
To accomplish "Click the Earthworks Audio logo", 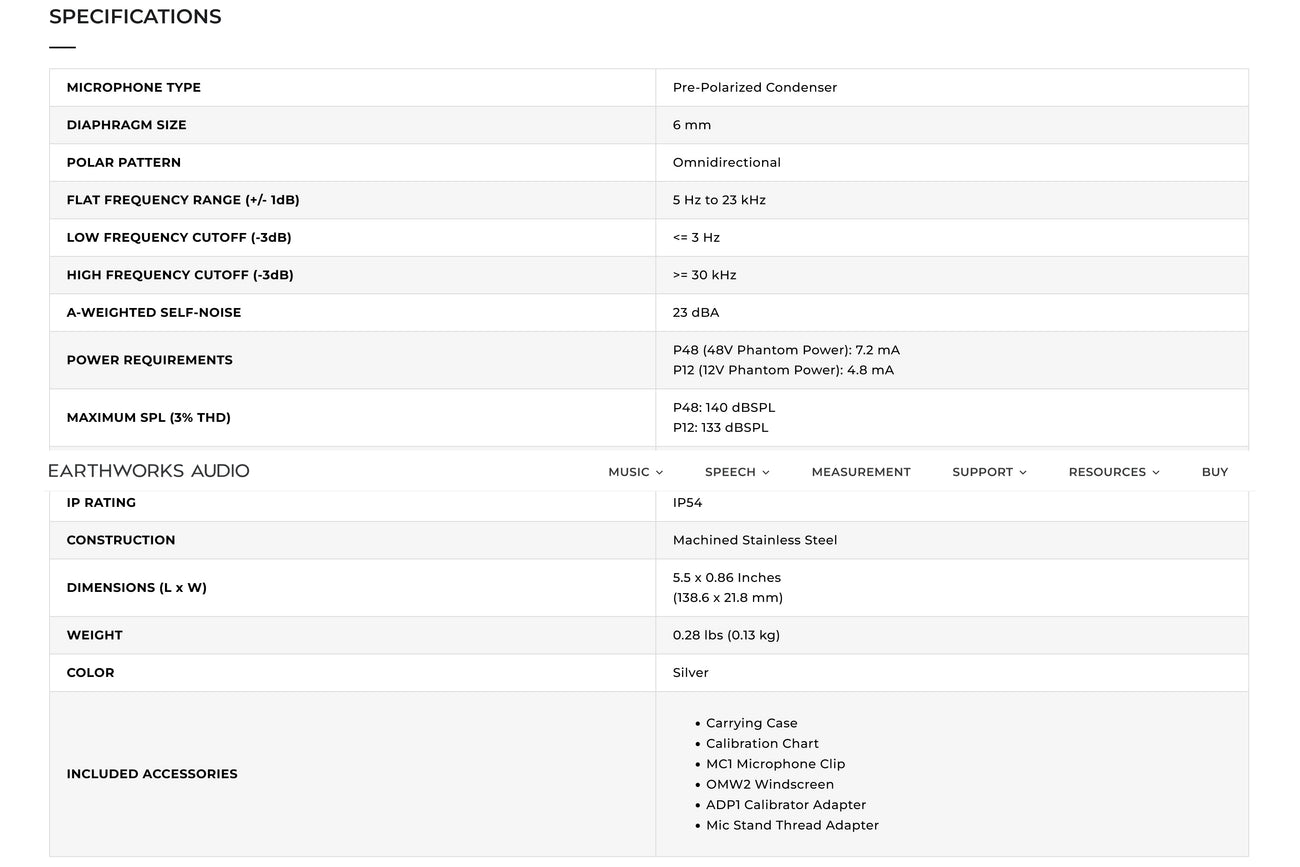I will point(148,470).
